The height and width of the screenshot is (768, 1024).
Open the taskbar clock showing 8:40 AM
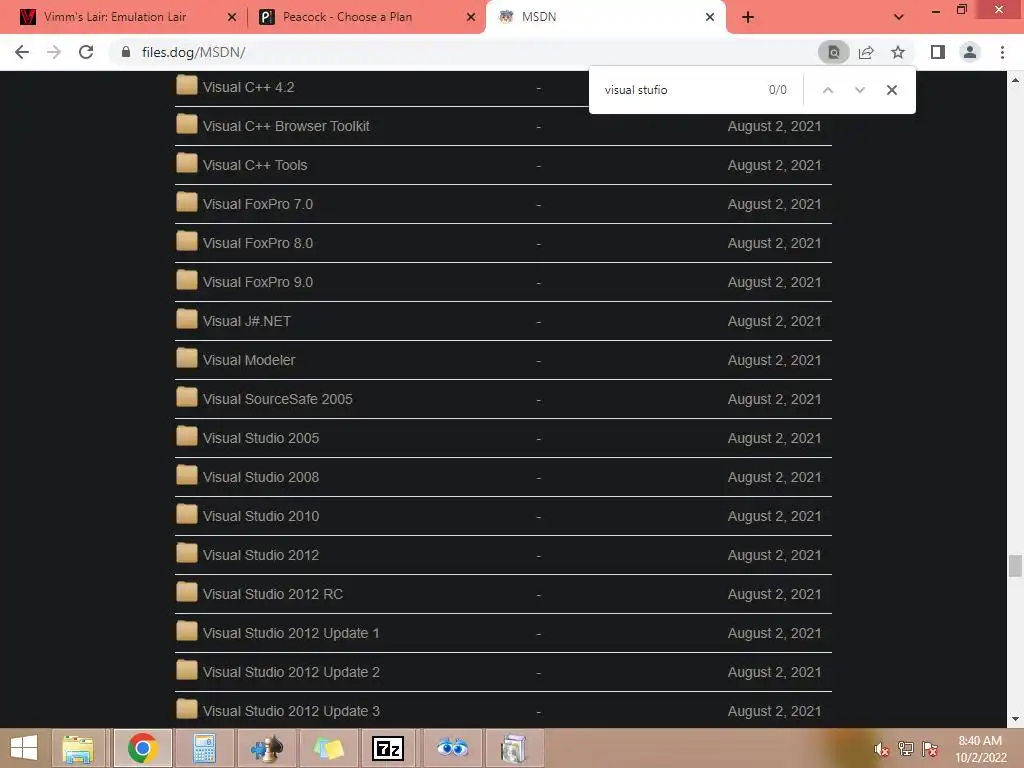coord(980,749)
